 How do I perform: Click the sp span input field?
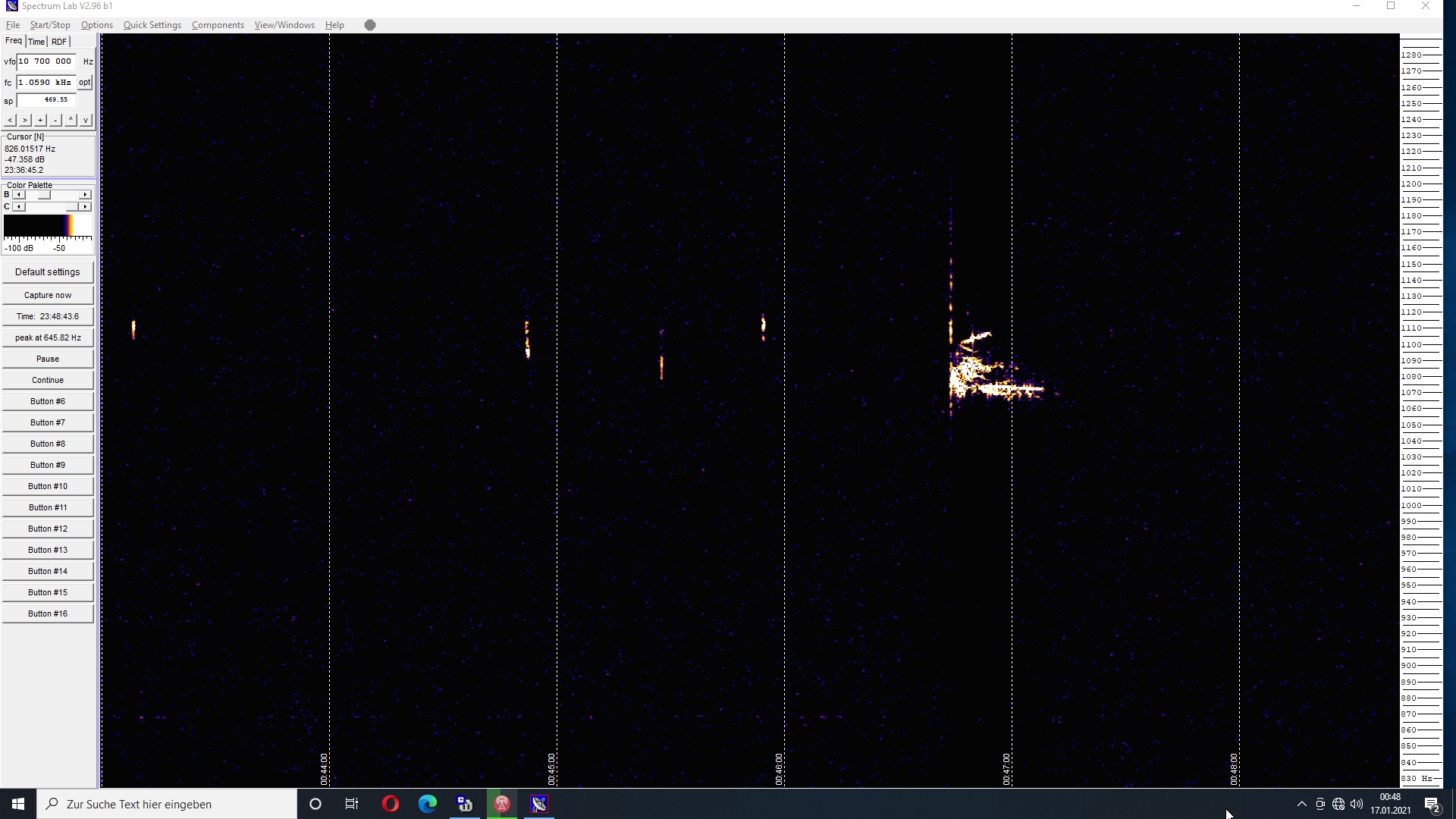pos(47,100)
